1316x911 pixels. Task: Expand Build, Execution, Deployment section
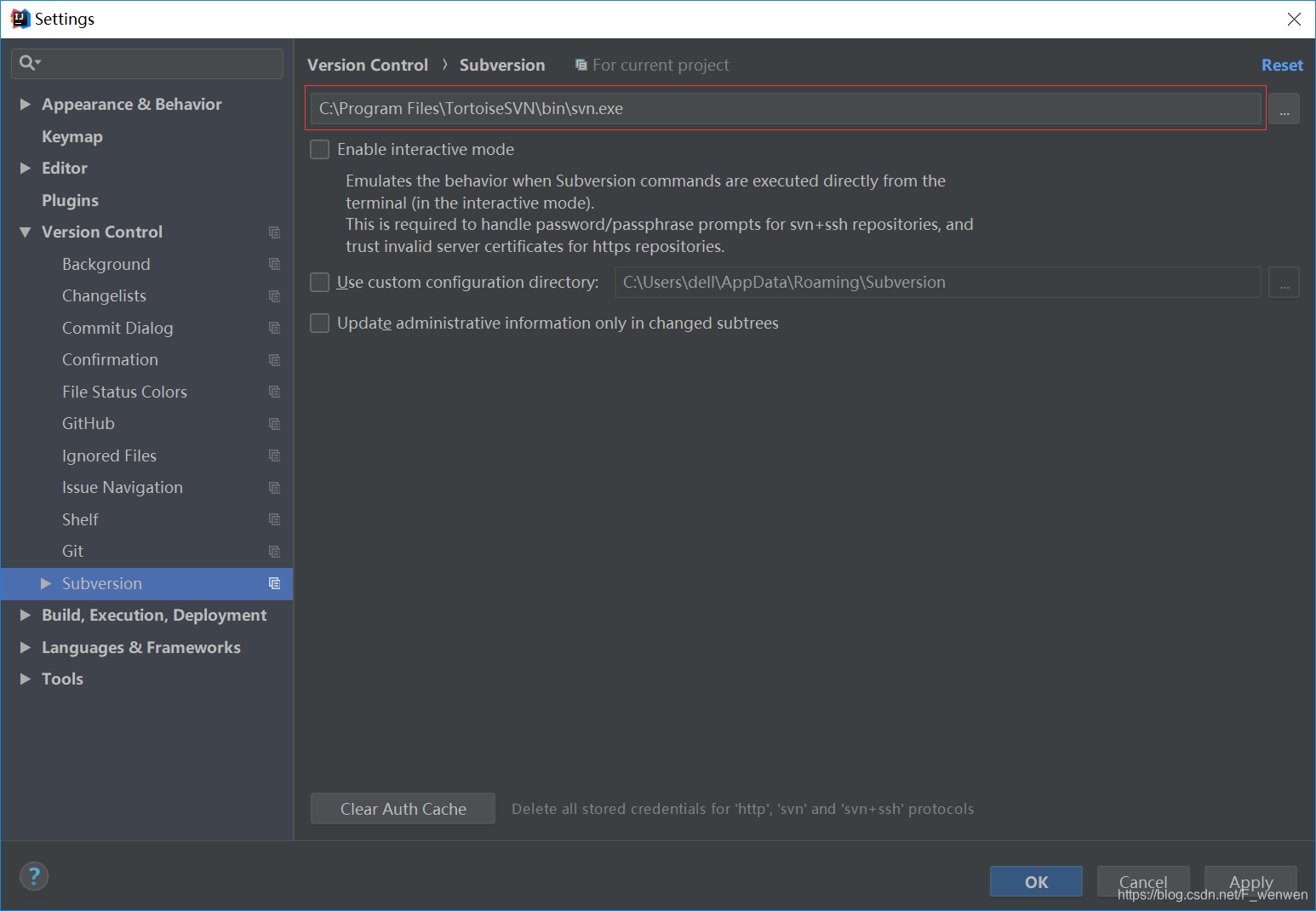coord(26,616)
